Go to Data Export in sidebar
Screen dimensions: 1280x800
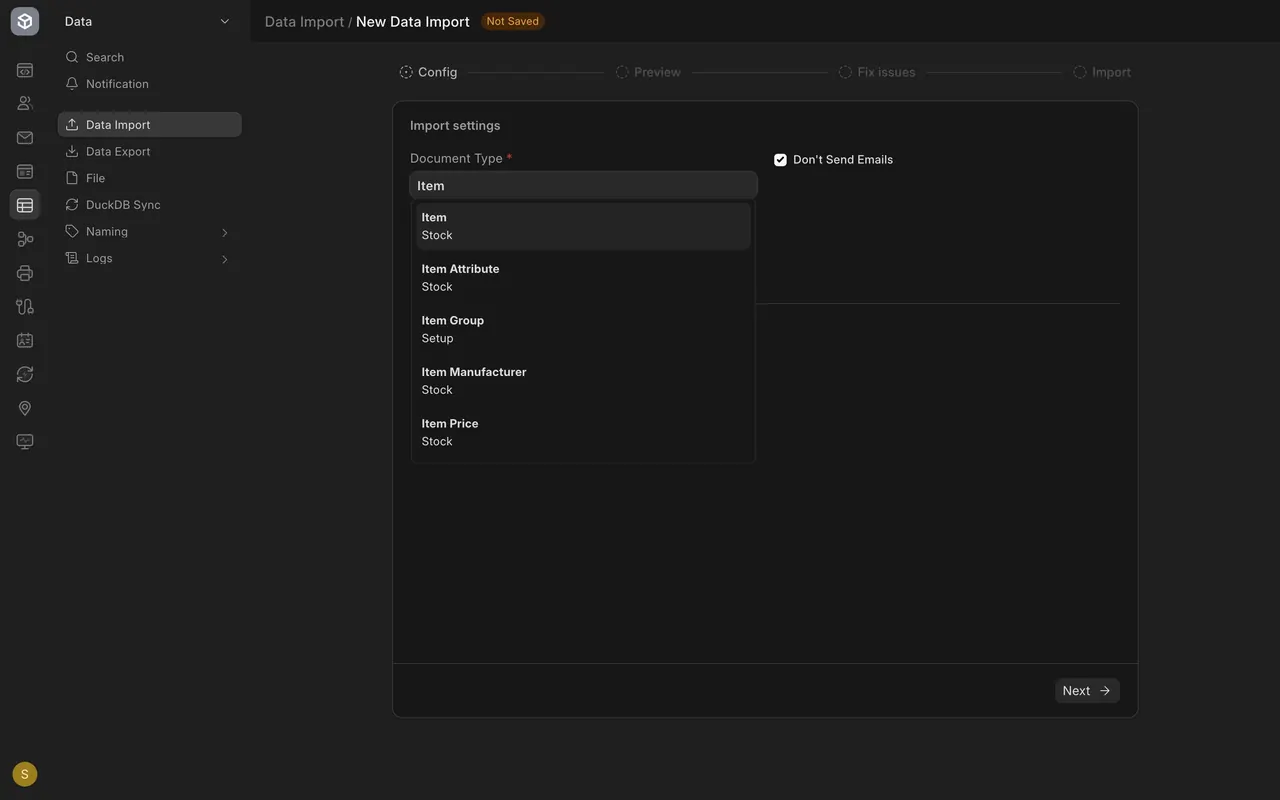point(149,151)
